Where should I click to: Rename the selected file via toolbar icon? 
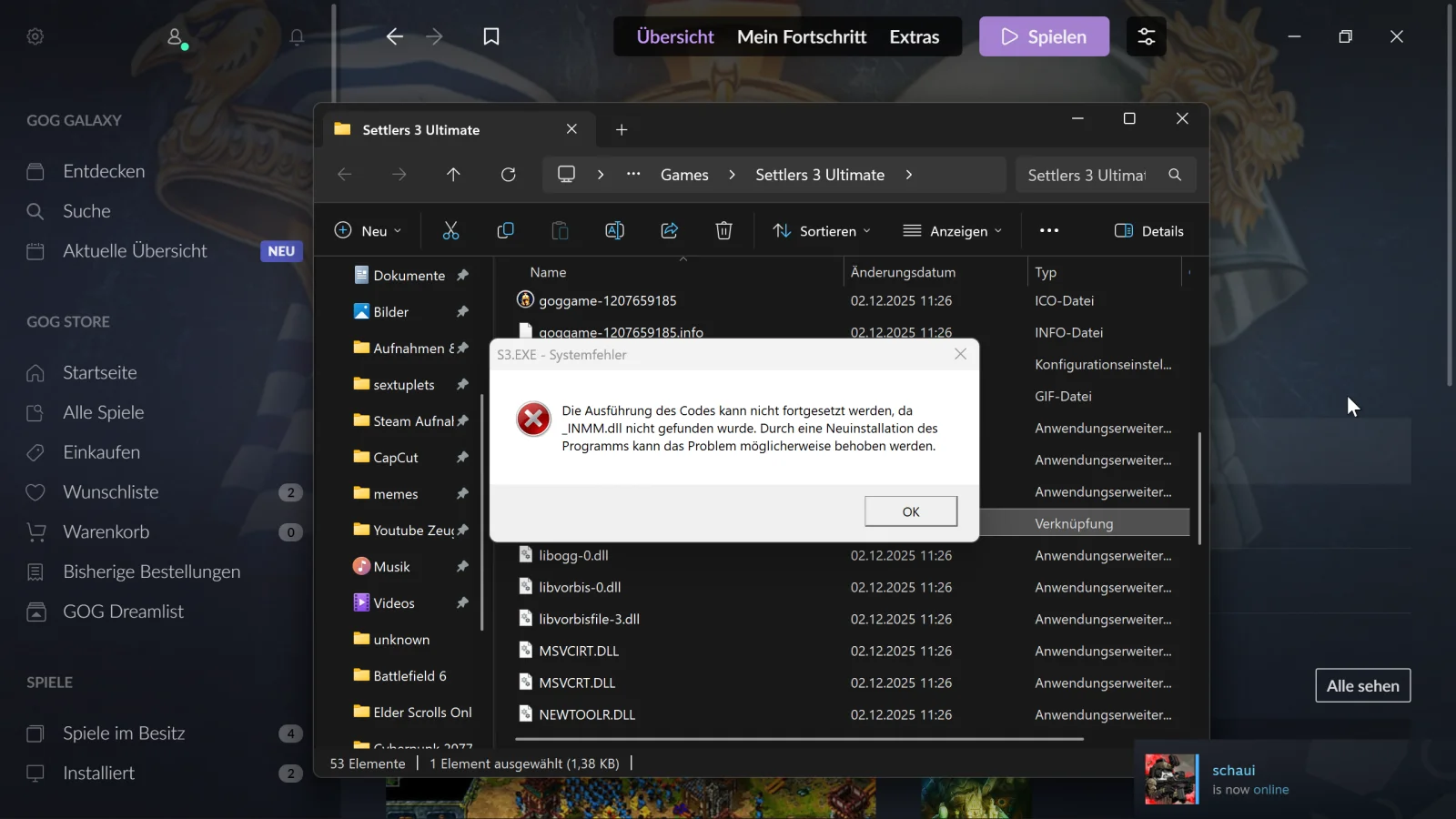tap(614, 231)
